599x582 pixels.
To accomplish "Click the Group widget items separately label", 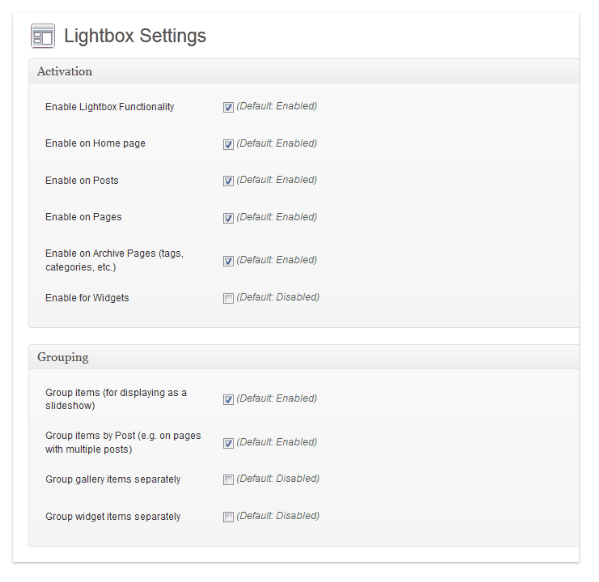I will coord(113,517).
